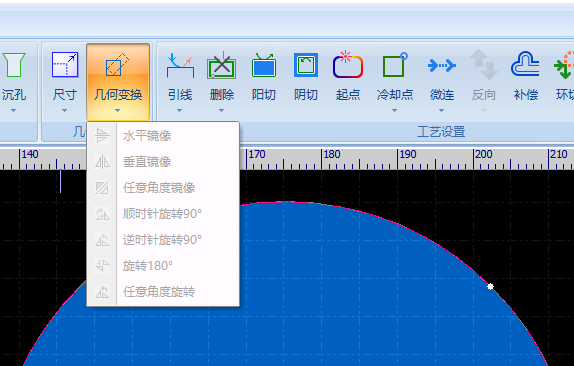This screenshot has width=574, height=366.
Task: Click the 冷却点 cooling point icon
Action: (x=395, y=65)
